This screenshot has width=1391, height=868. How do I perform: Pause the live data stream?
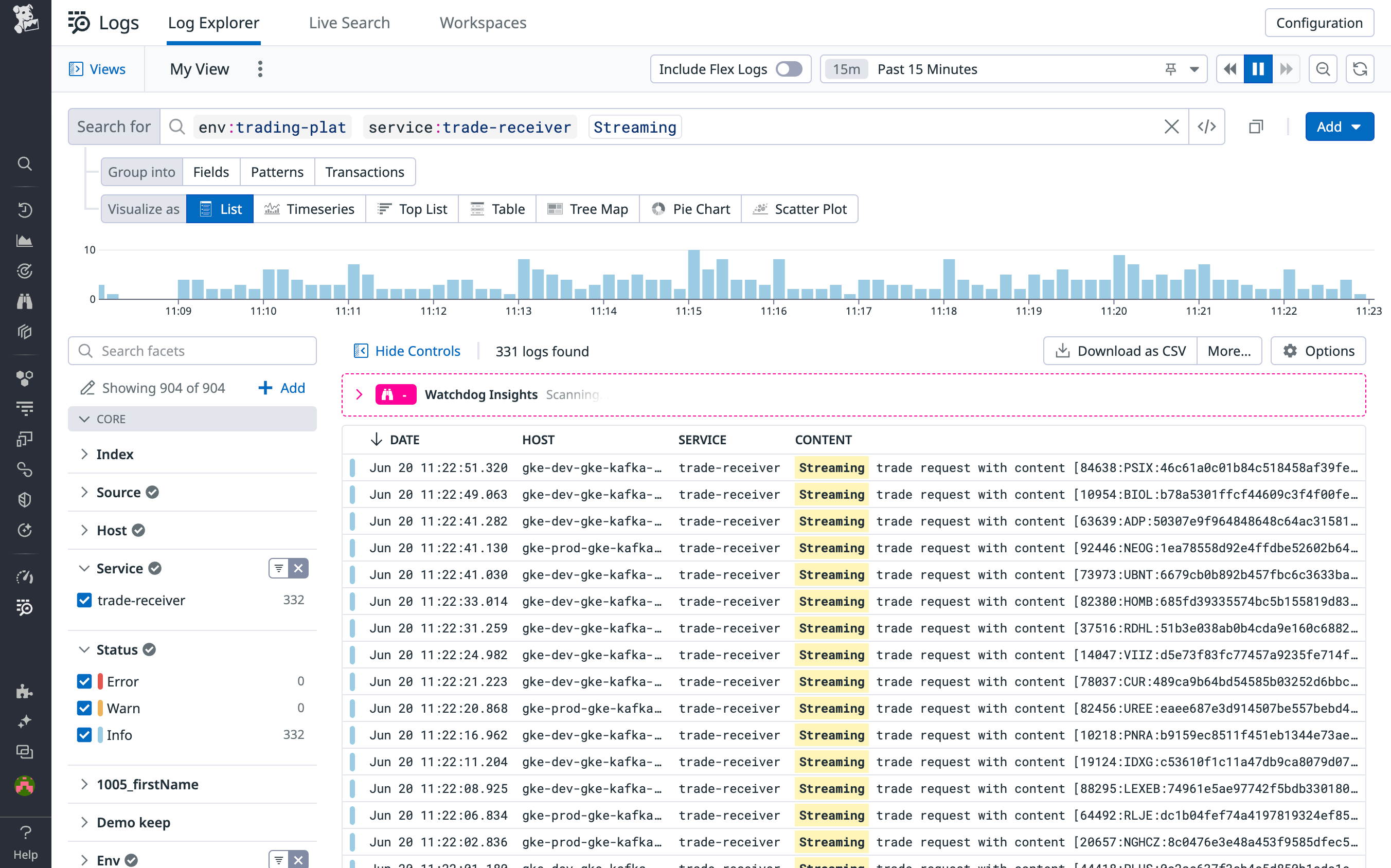coord(1257,69)
